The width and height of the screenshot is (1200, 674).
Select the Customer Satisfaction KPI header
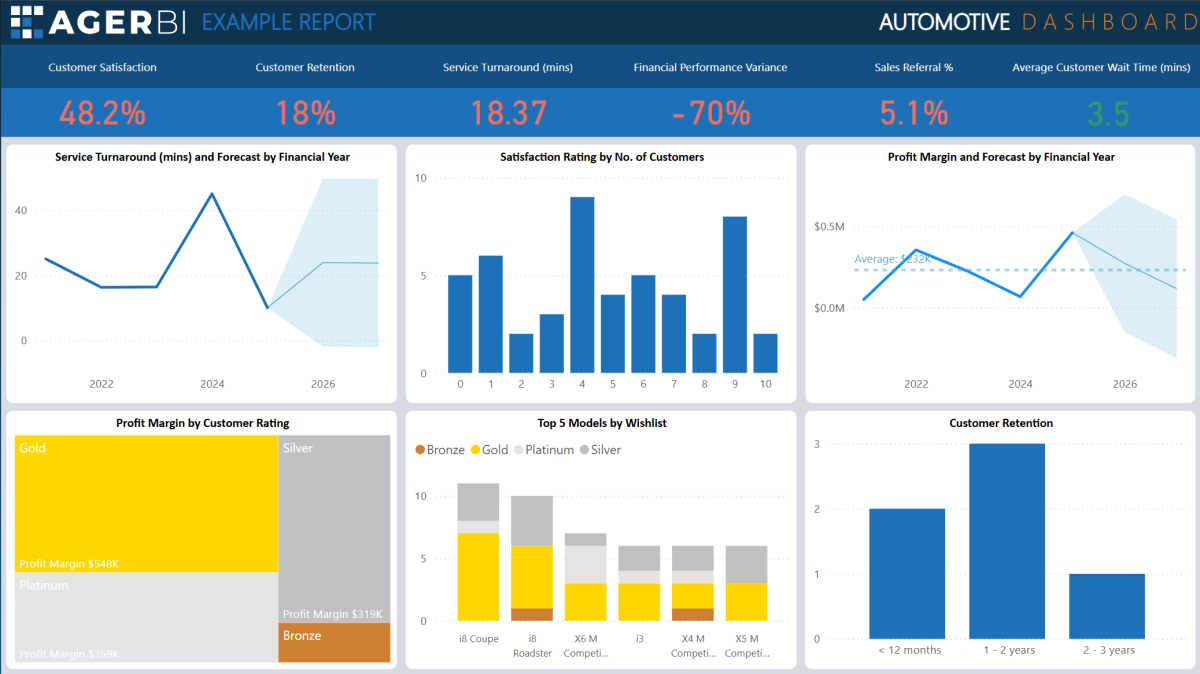point(101,67)
